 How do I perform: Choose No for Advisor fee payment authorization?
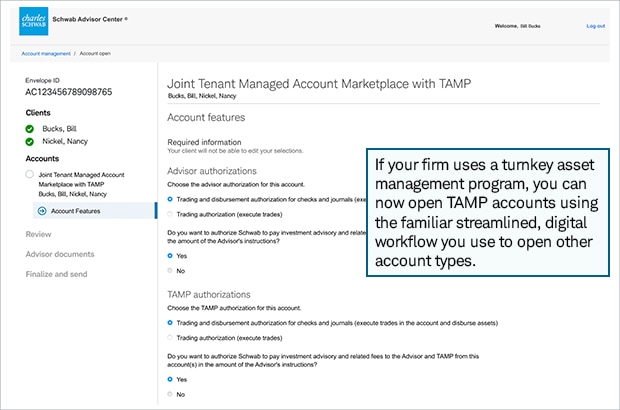[170, 271]
